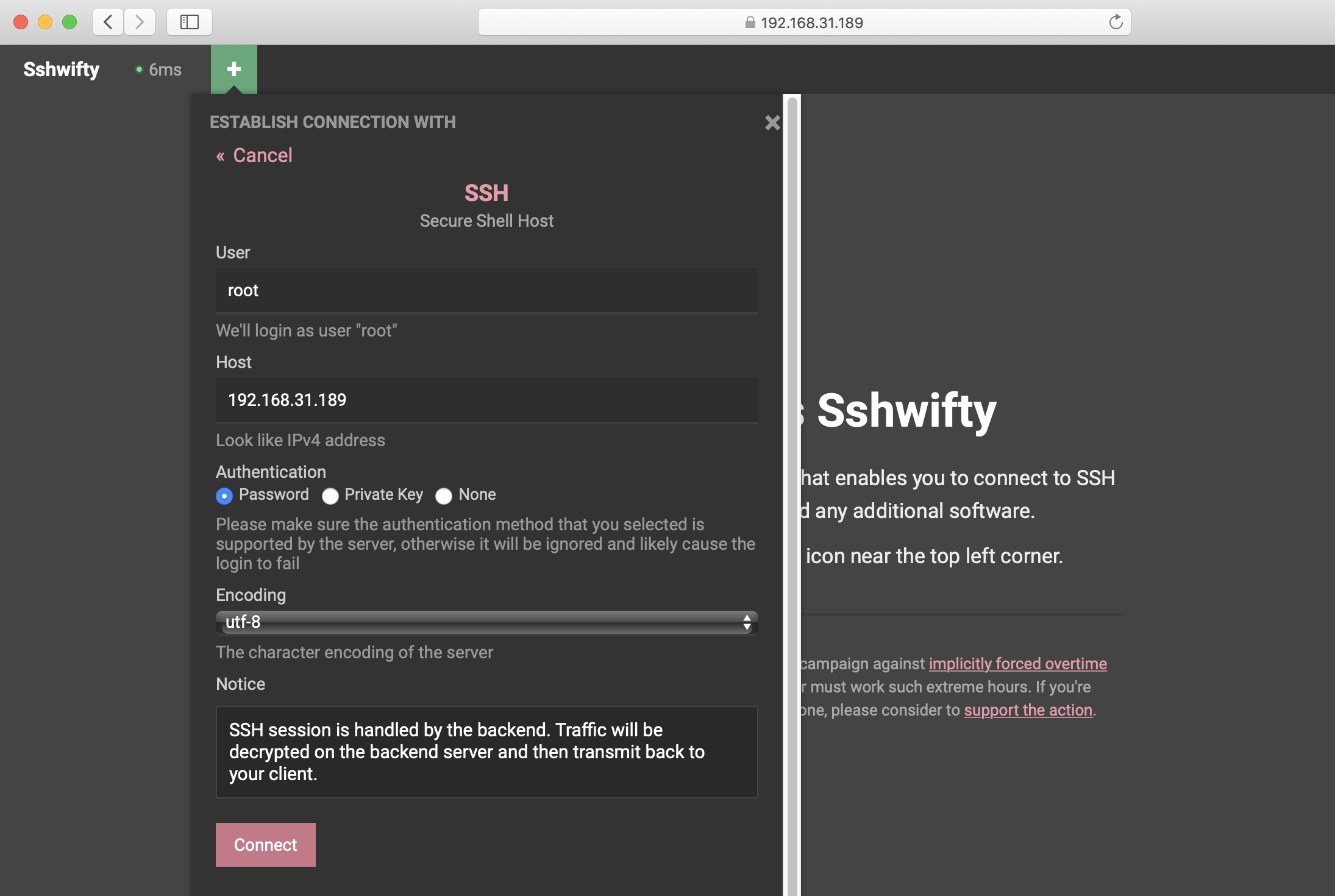Open the support the action link
Viewport: 1335px width, 896px height.
coord(1028,710)
